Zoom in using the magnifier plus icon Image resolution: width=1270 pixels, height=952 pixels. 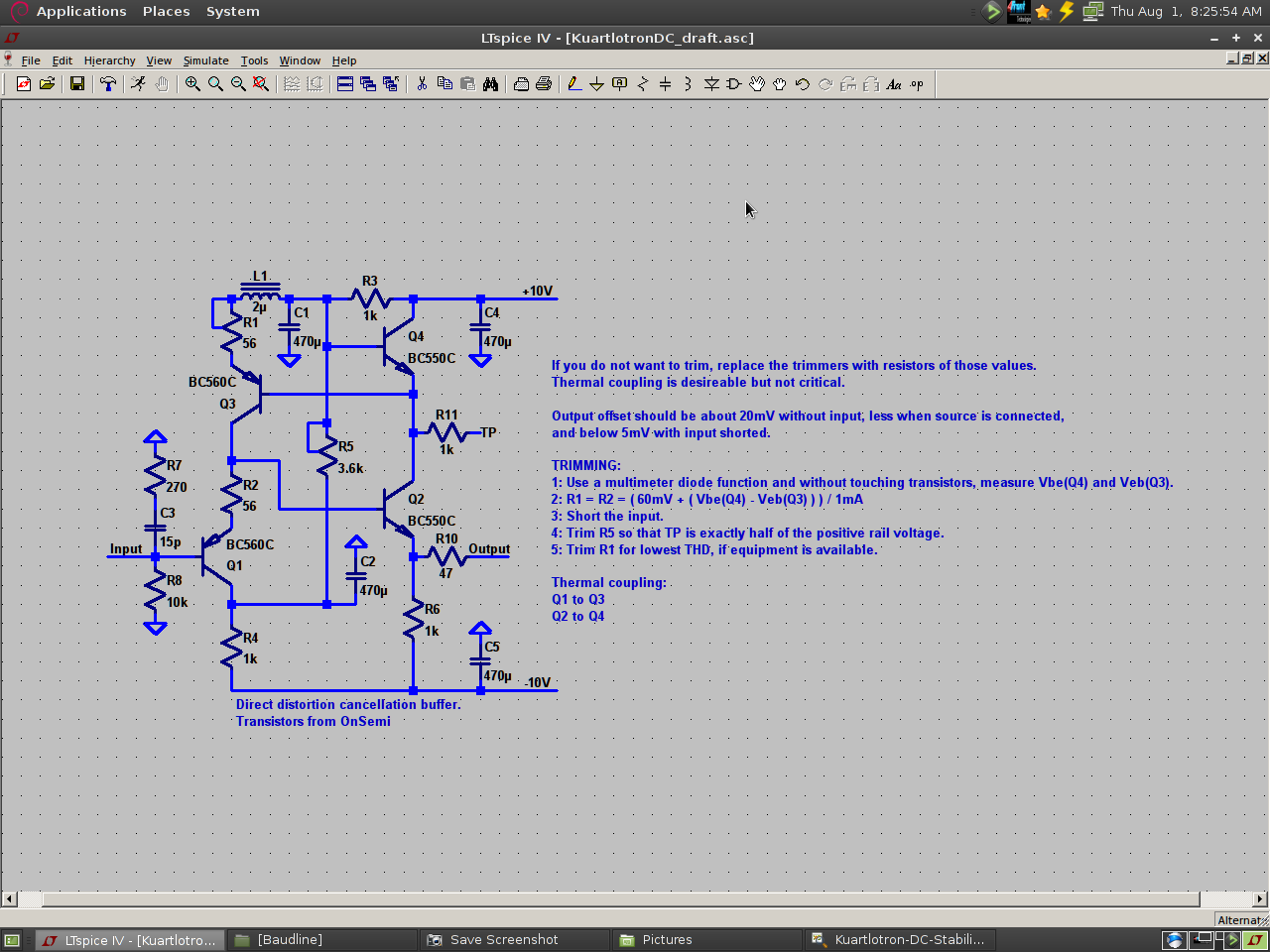point(192,84)
